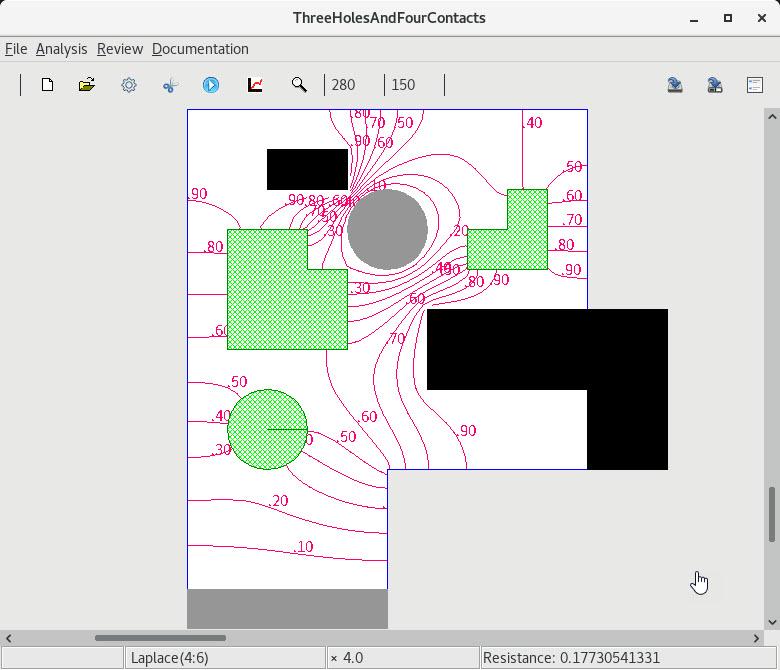Open the list panel icon at far right
This screenshot has width=780, height=670.
(x=755, y=85)
